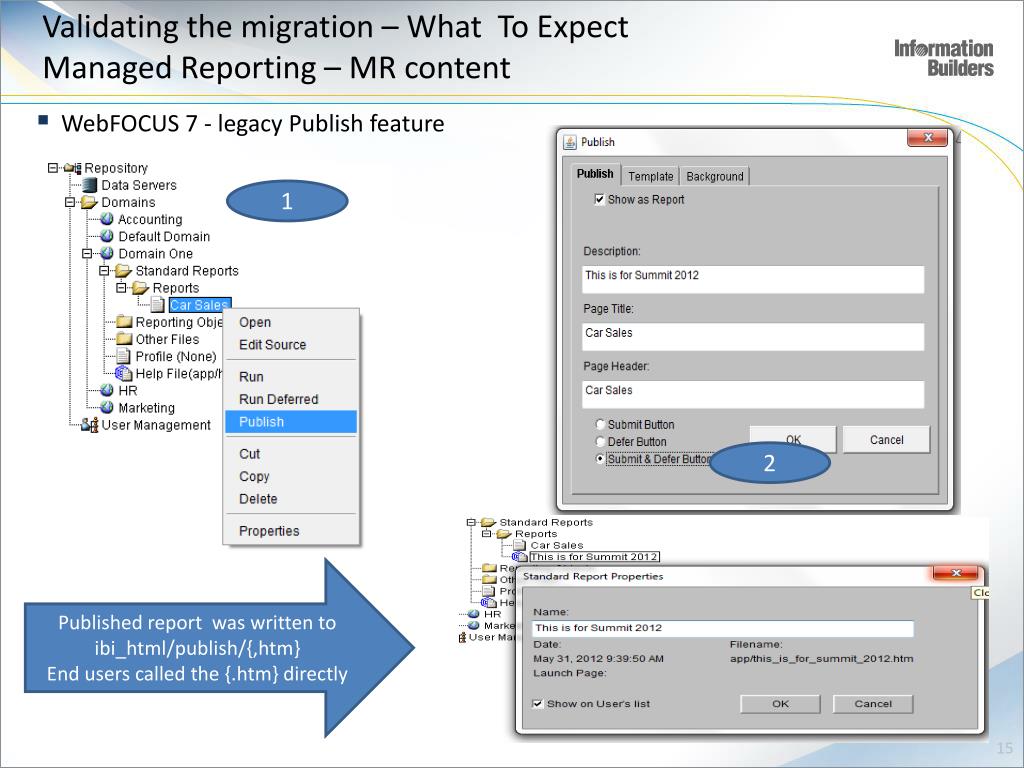Click Cancel in the Publish dialog
This screenshot has width=1024, height=768.
[x=886, y=440]
